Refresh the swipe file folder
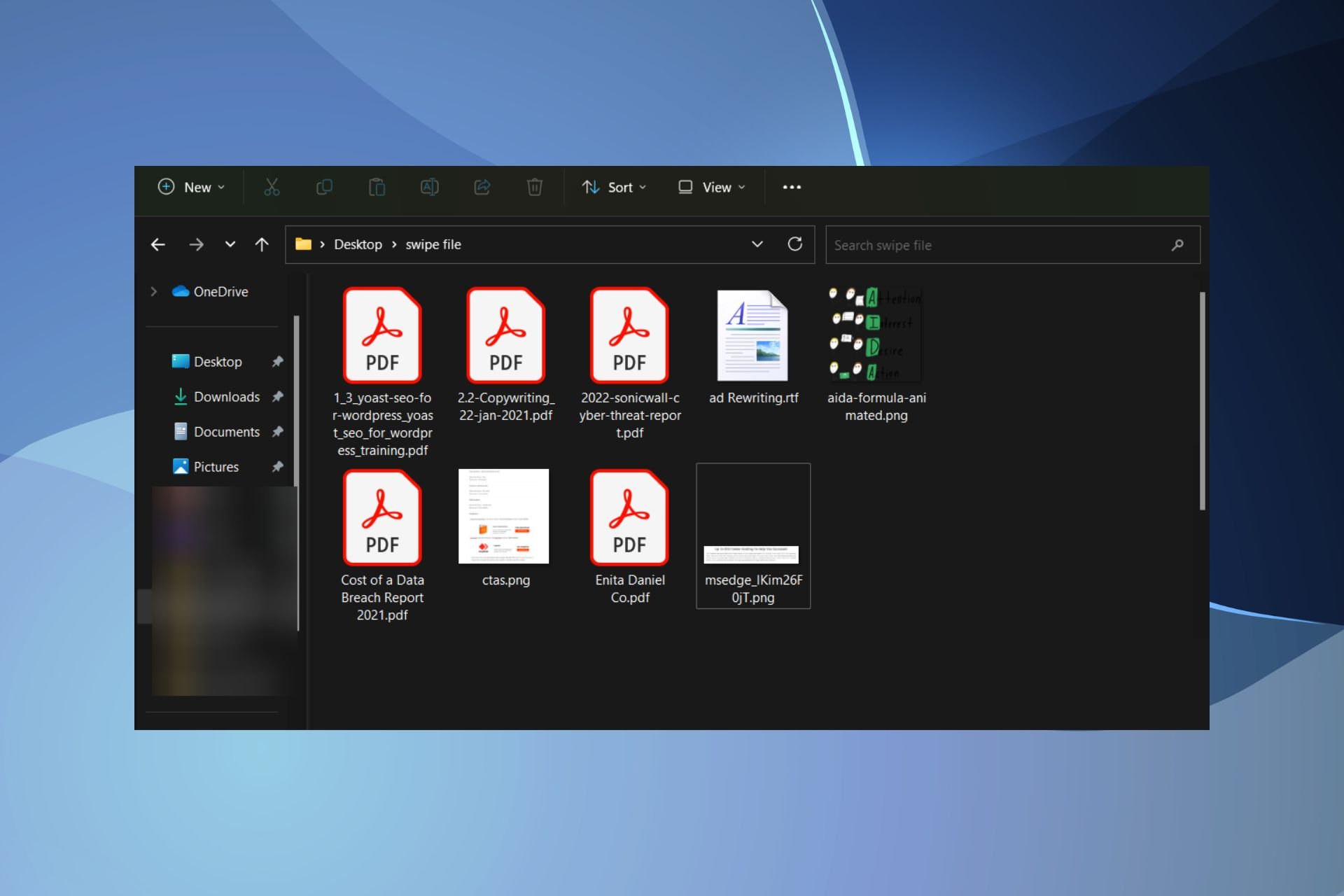 click(794, 244)
